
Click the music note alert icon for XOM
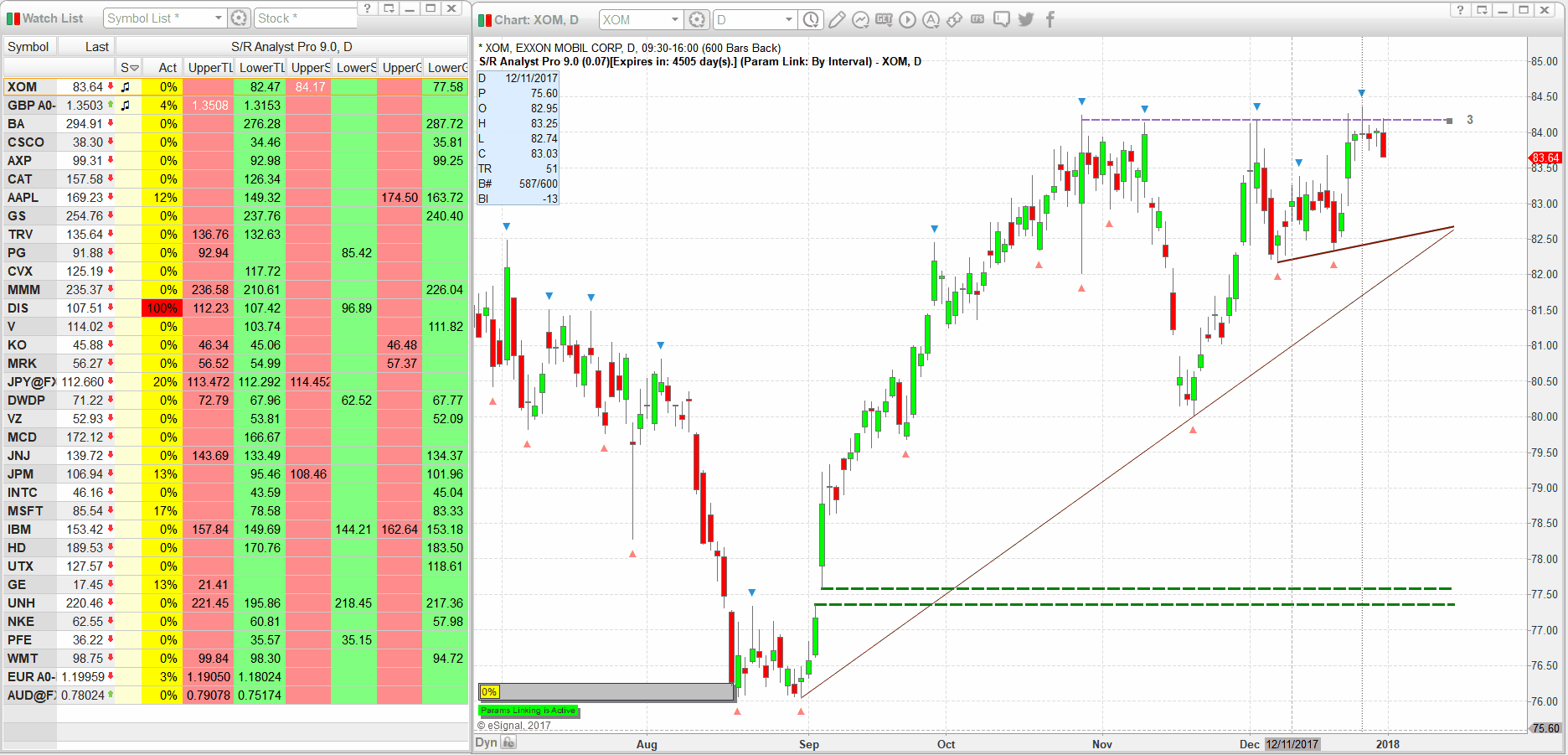coord(126,87)
